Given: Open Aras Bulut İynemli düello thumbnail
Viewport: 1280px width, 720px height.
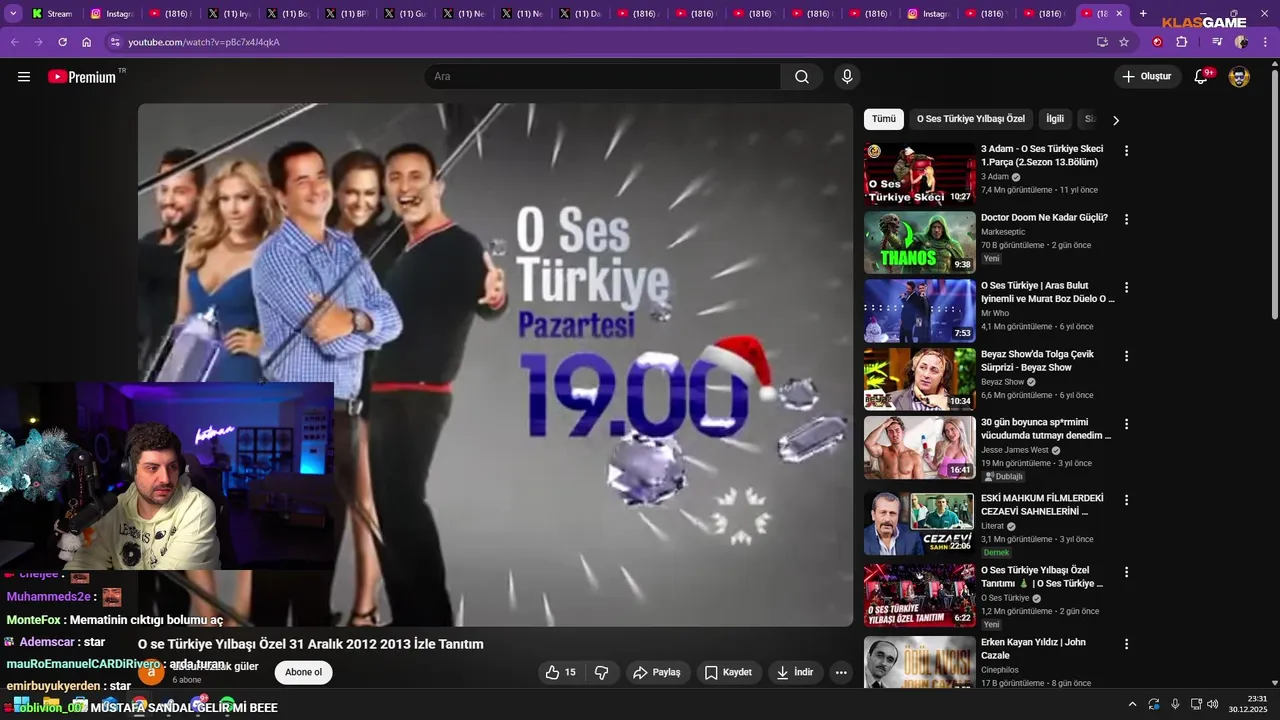Looking at the screenshot, I should click(x=920, y=310).
